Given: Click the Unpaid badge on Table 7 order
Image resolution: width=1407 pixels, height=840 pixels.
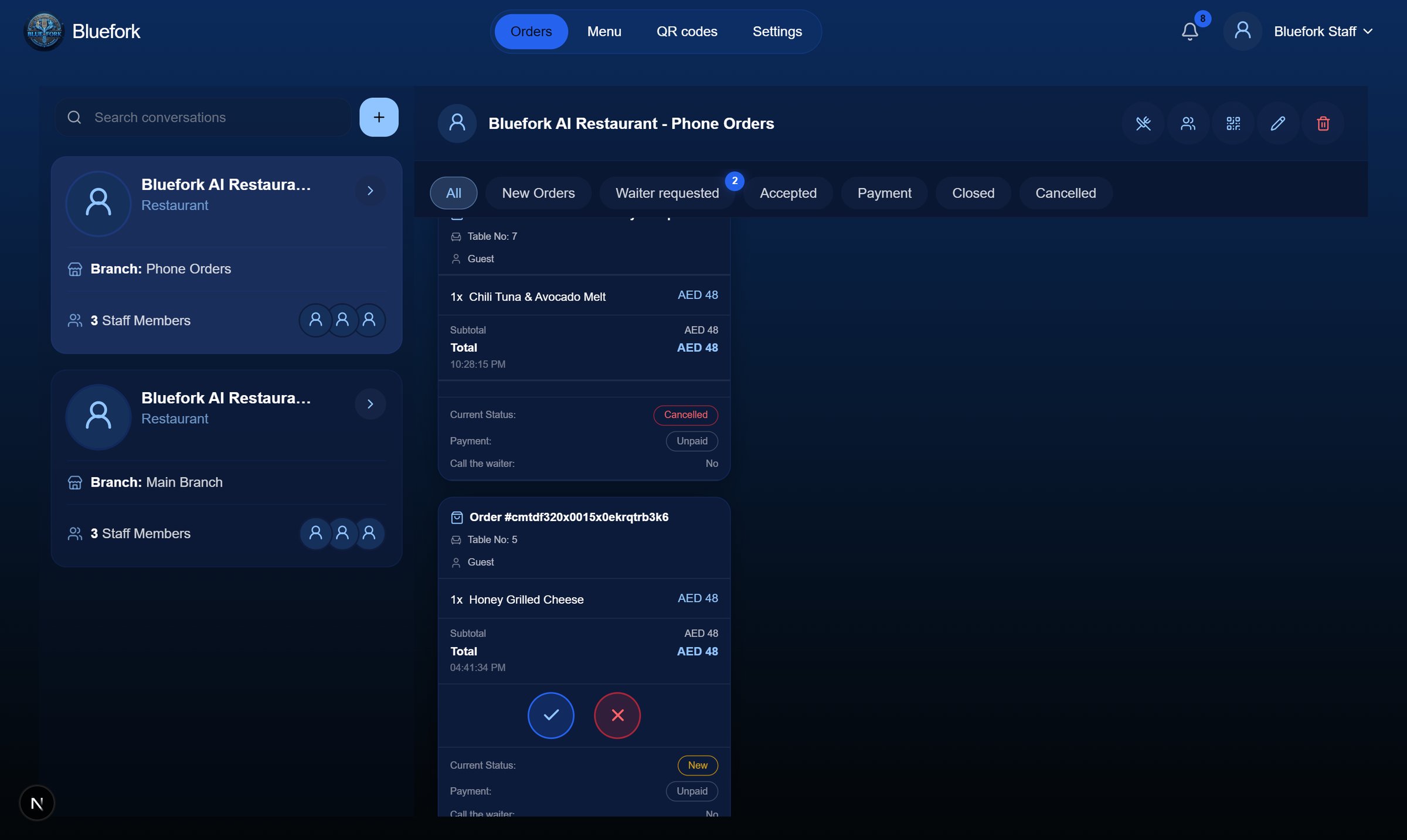Looking at the screenshot, I should [692, 441].
